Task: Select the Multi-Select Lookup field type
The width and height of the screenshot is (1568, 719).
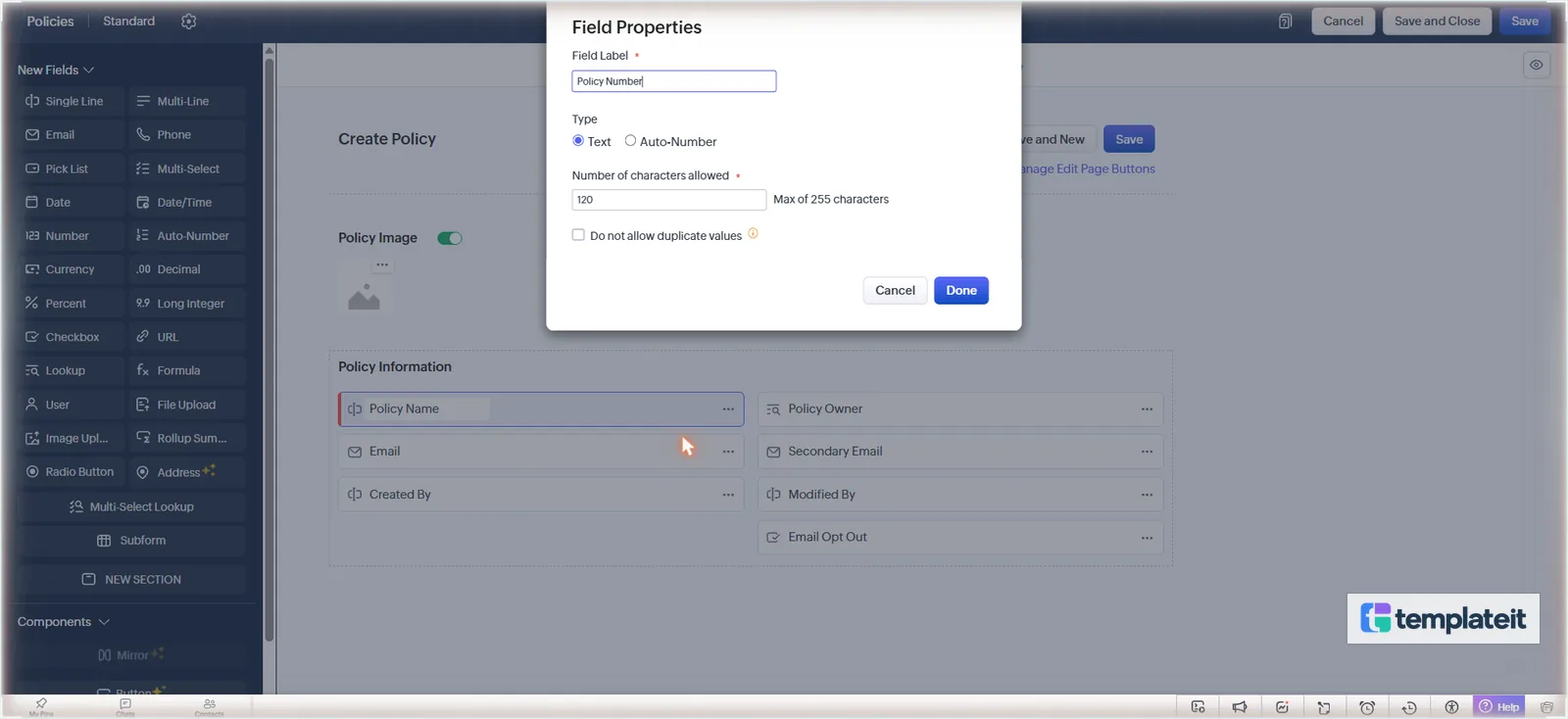Action: [x=131, y=506]
